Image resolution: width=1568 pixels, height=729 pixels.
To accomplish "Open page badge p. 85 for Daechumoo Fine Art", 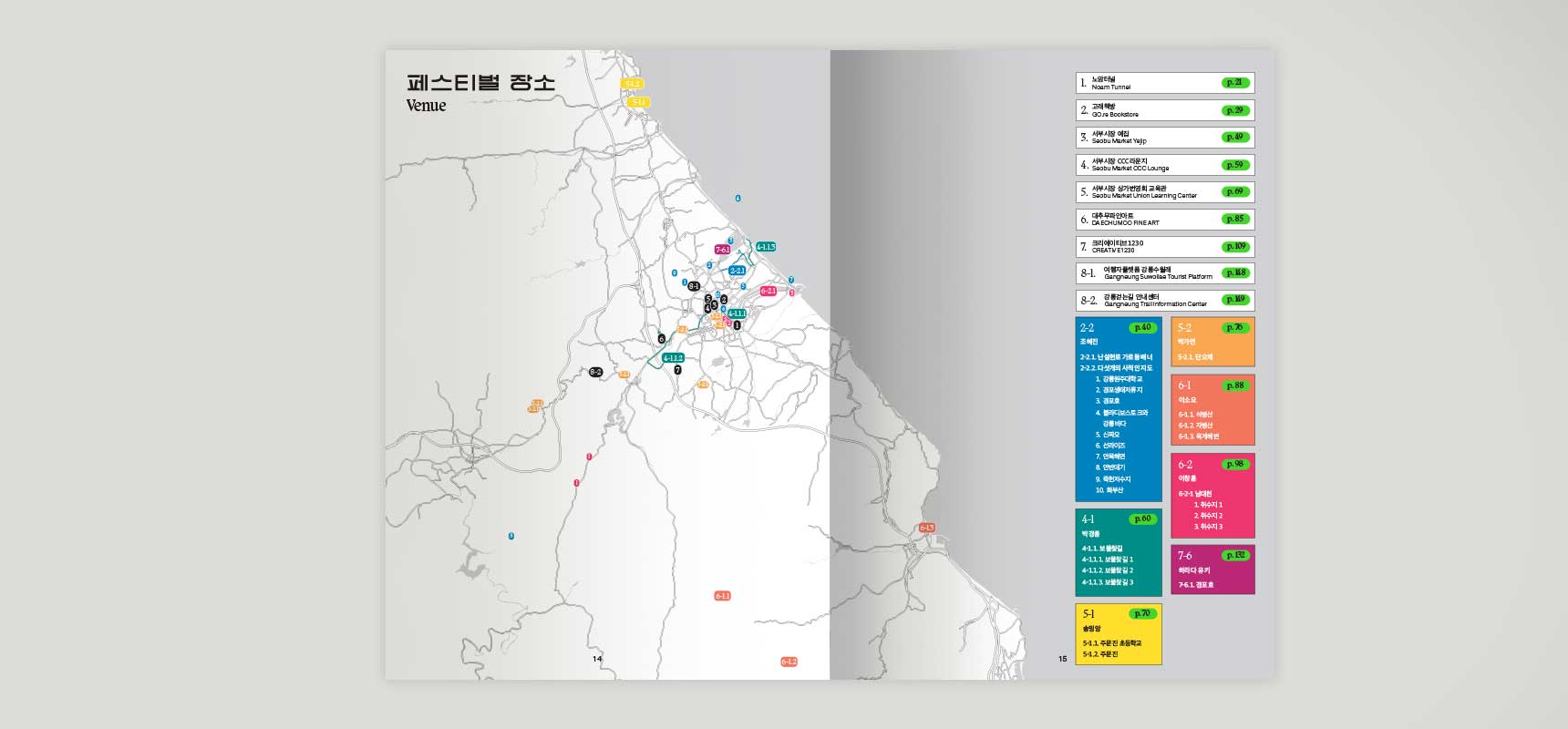I will tap(1235, 220).
